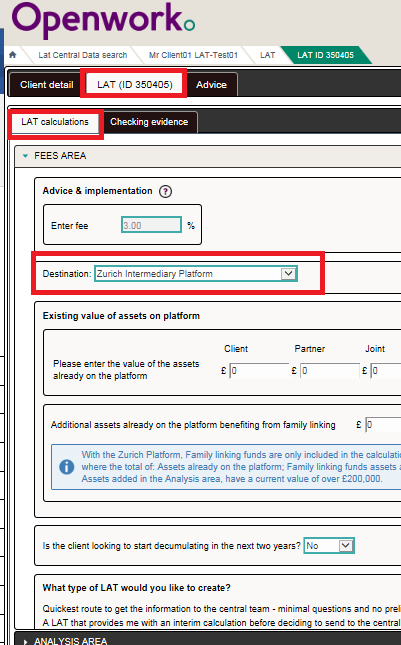Go to the home icon in breadcrumb
This screenshot has width=401, height=645.
[x=13, y=55]
